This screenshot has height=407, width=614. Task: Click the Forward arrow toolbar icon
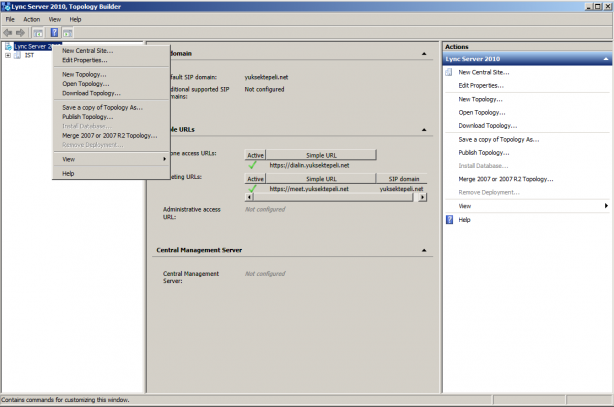tap(20, 33)
